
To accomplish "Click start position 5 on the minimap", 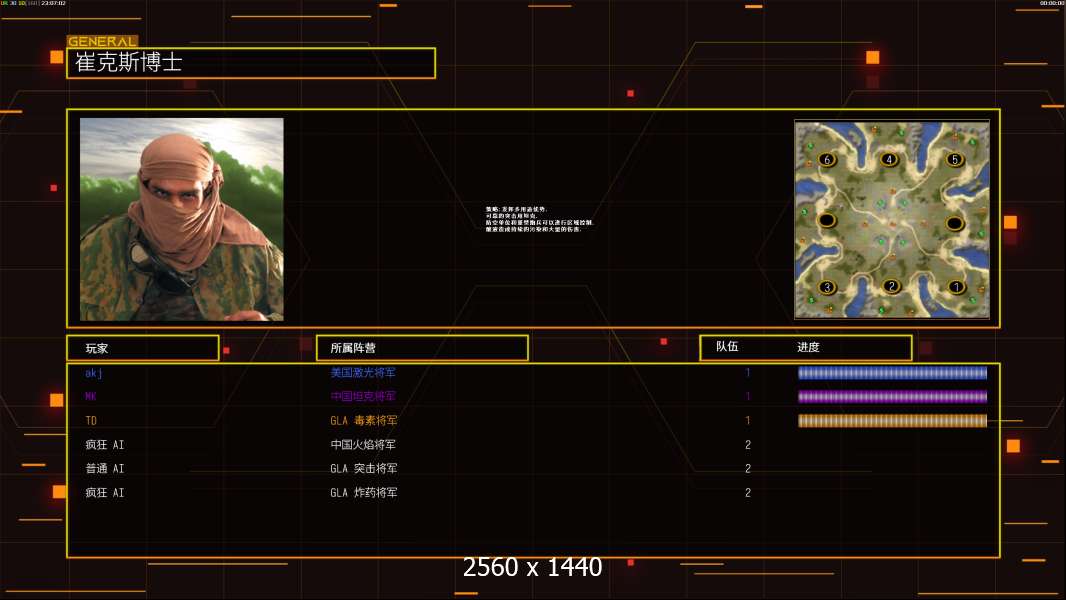I will point(955,159).
